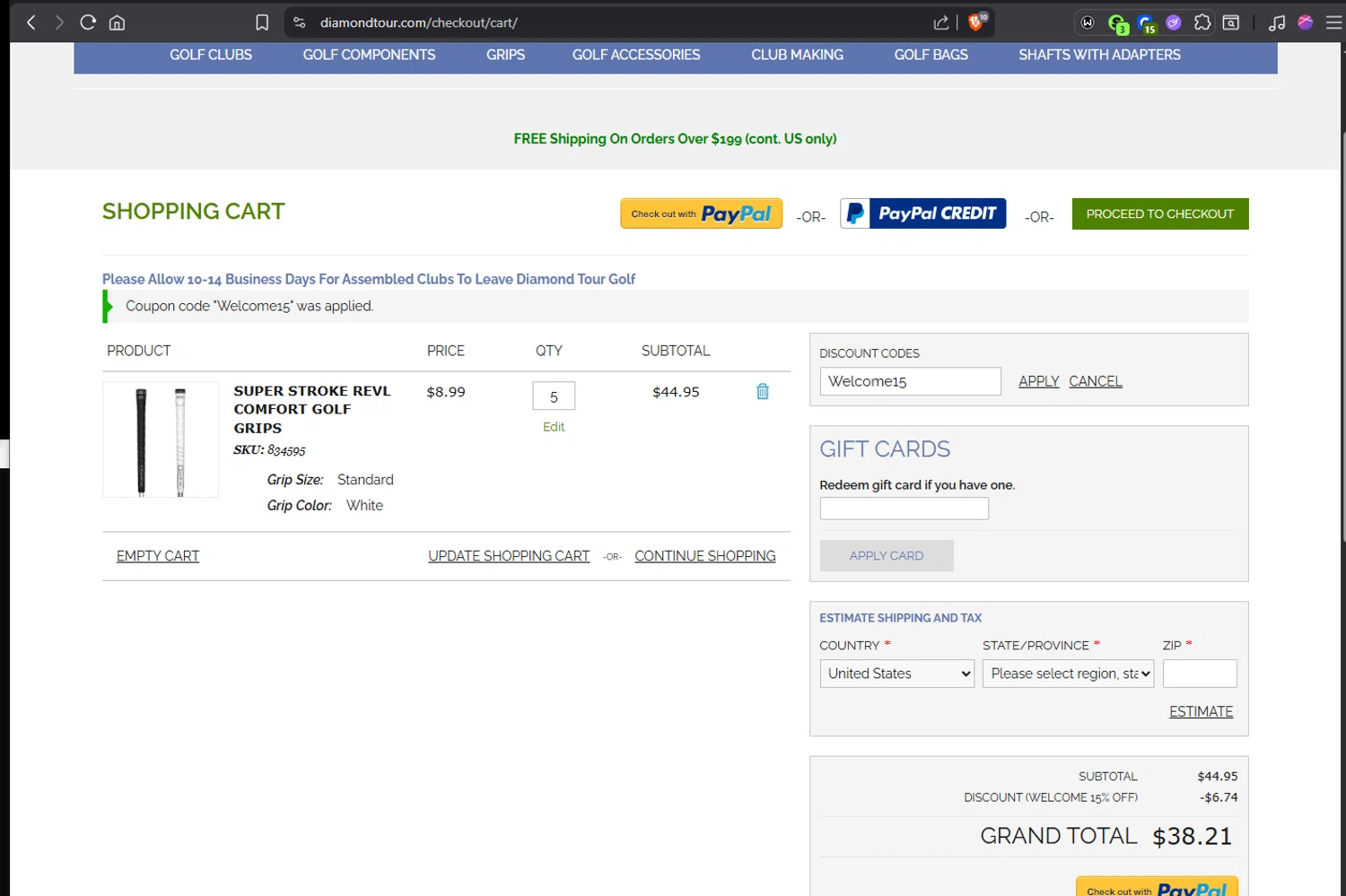This screenshot has width=1346, height=896.
Task: Click the share page icon
Action: [x=940, y=22]
